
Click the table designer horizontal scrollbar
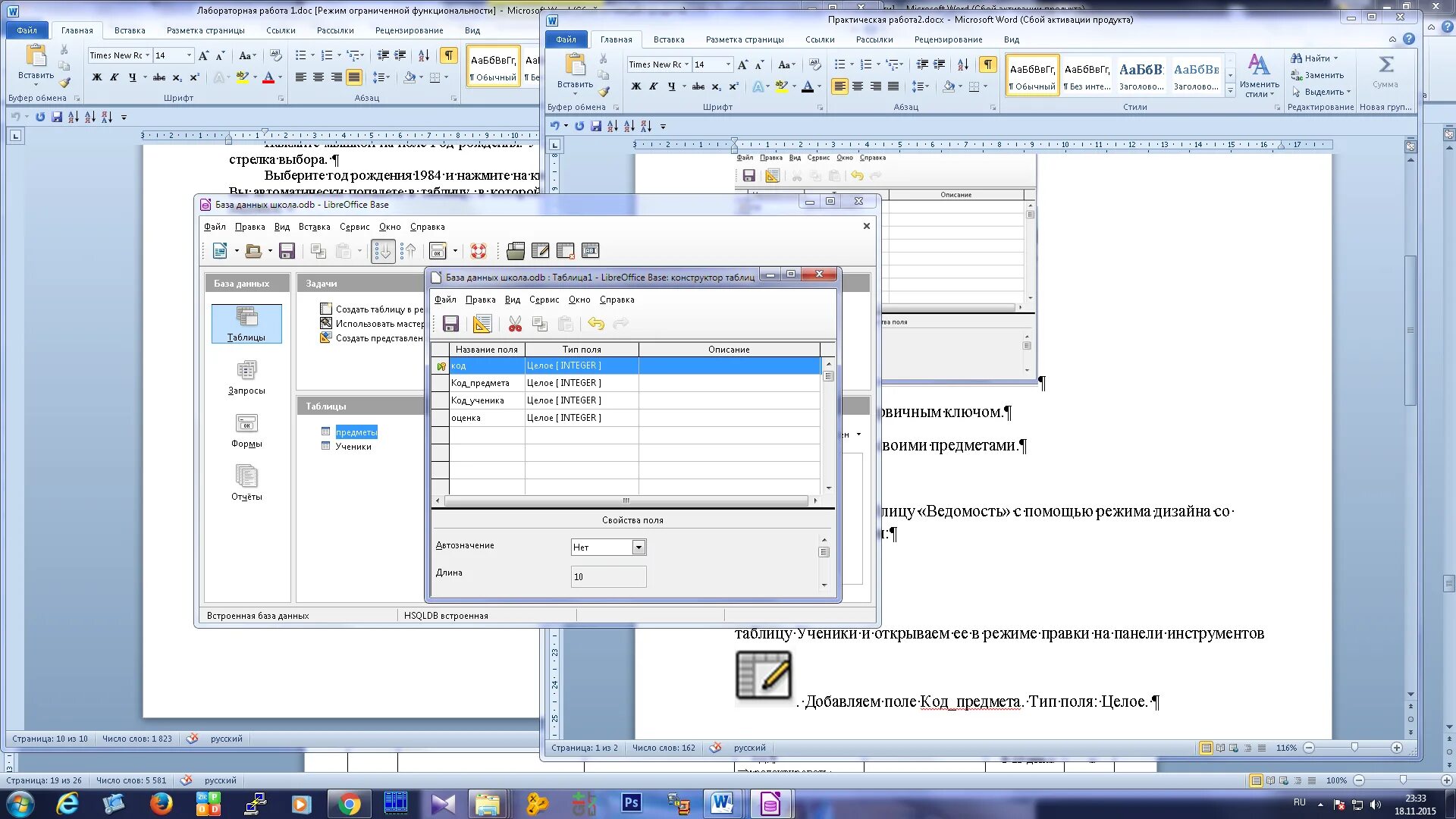626,500
